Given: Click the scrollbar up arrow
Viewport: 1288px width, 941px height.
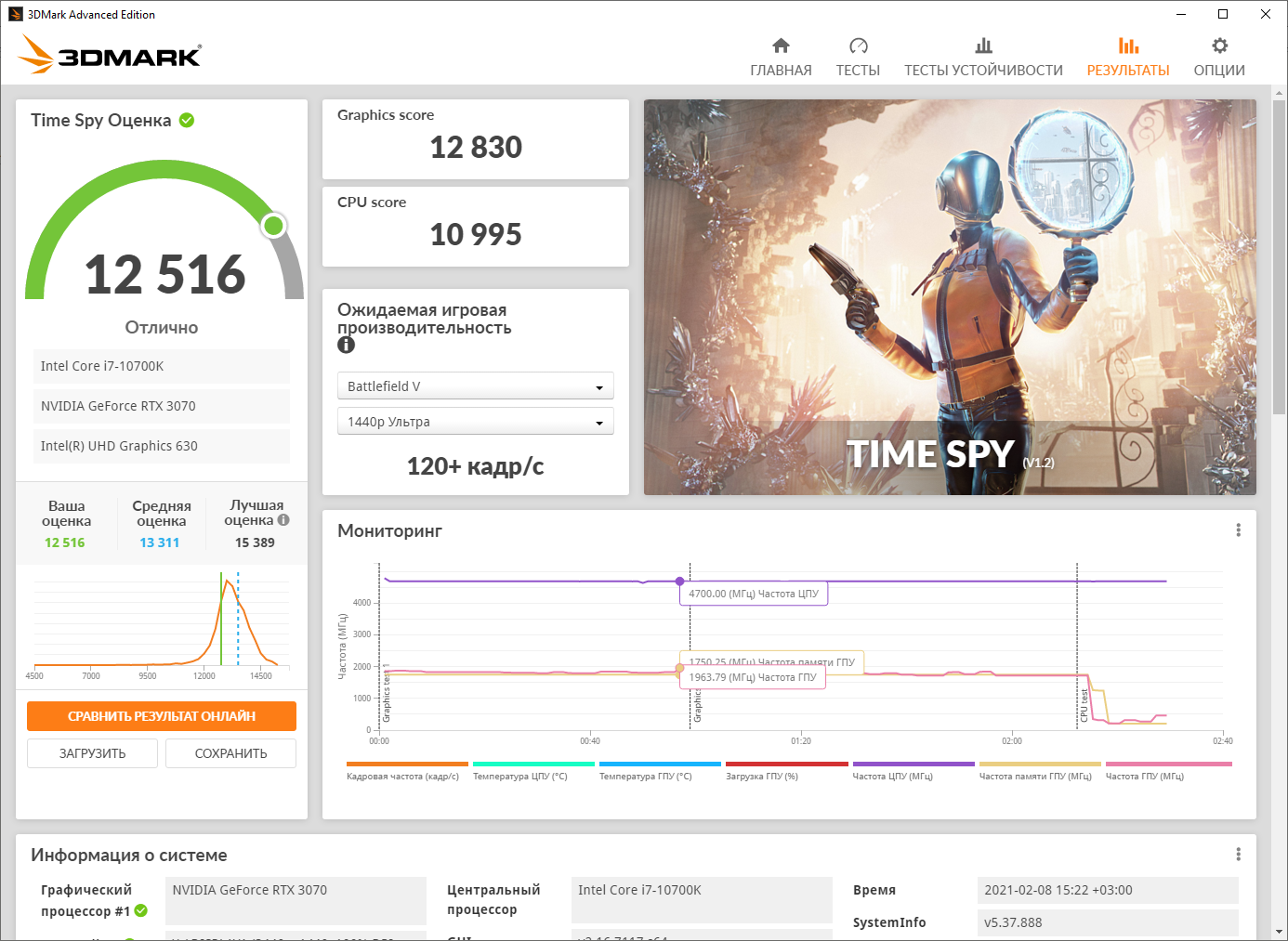Looking at the screenshot, I should 1280,93.
